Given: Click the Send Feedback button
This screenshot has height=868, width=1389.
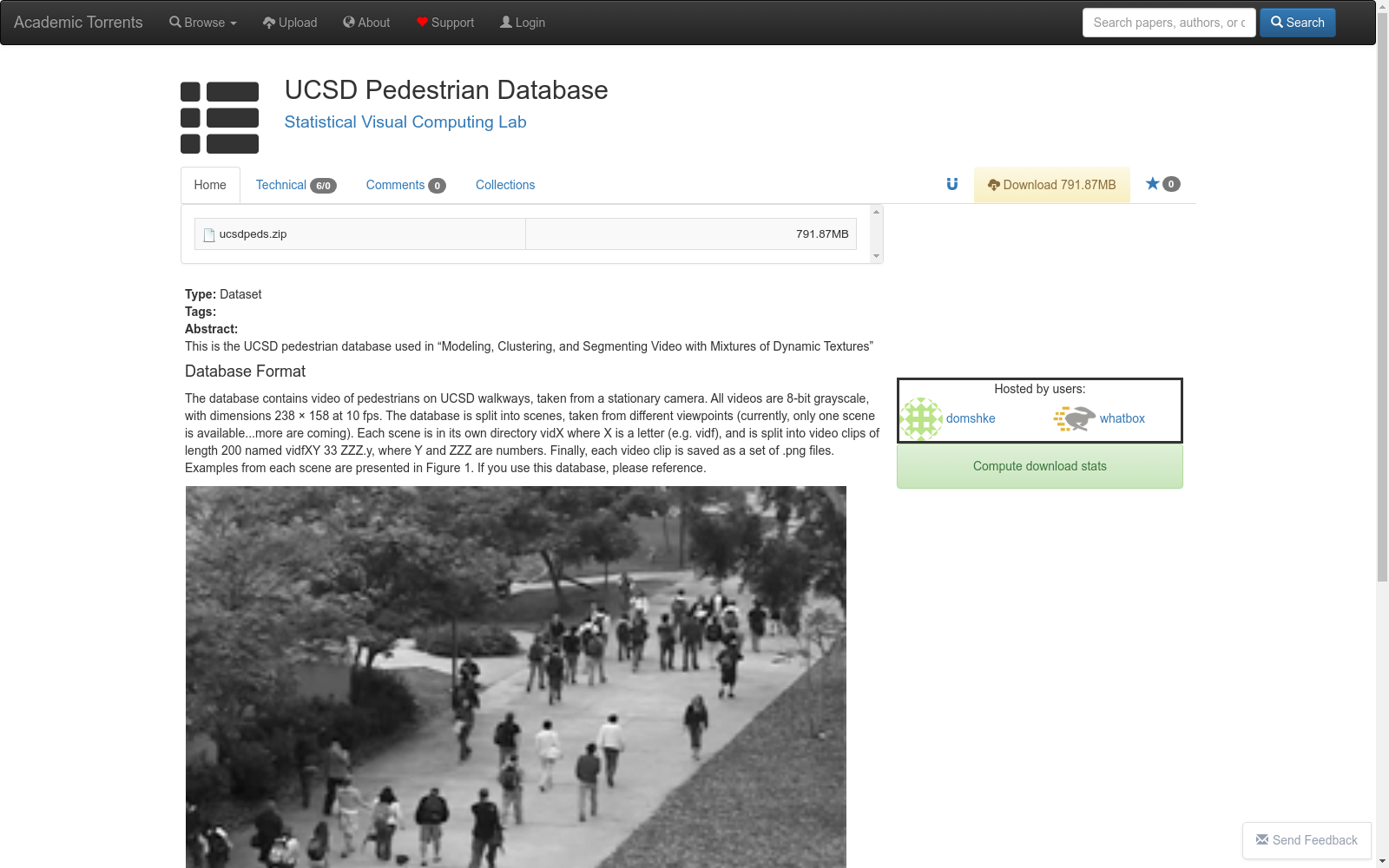Looking at the screenshot, I should pyautogui.click(x=1307, y=840).
